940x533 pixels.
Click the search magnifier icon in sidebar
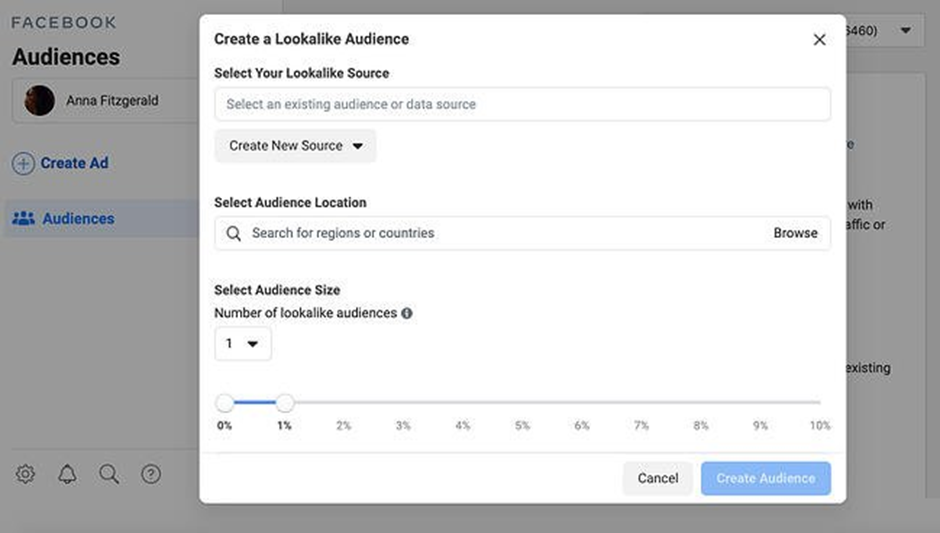click(x=109, y=474)
